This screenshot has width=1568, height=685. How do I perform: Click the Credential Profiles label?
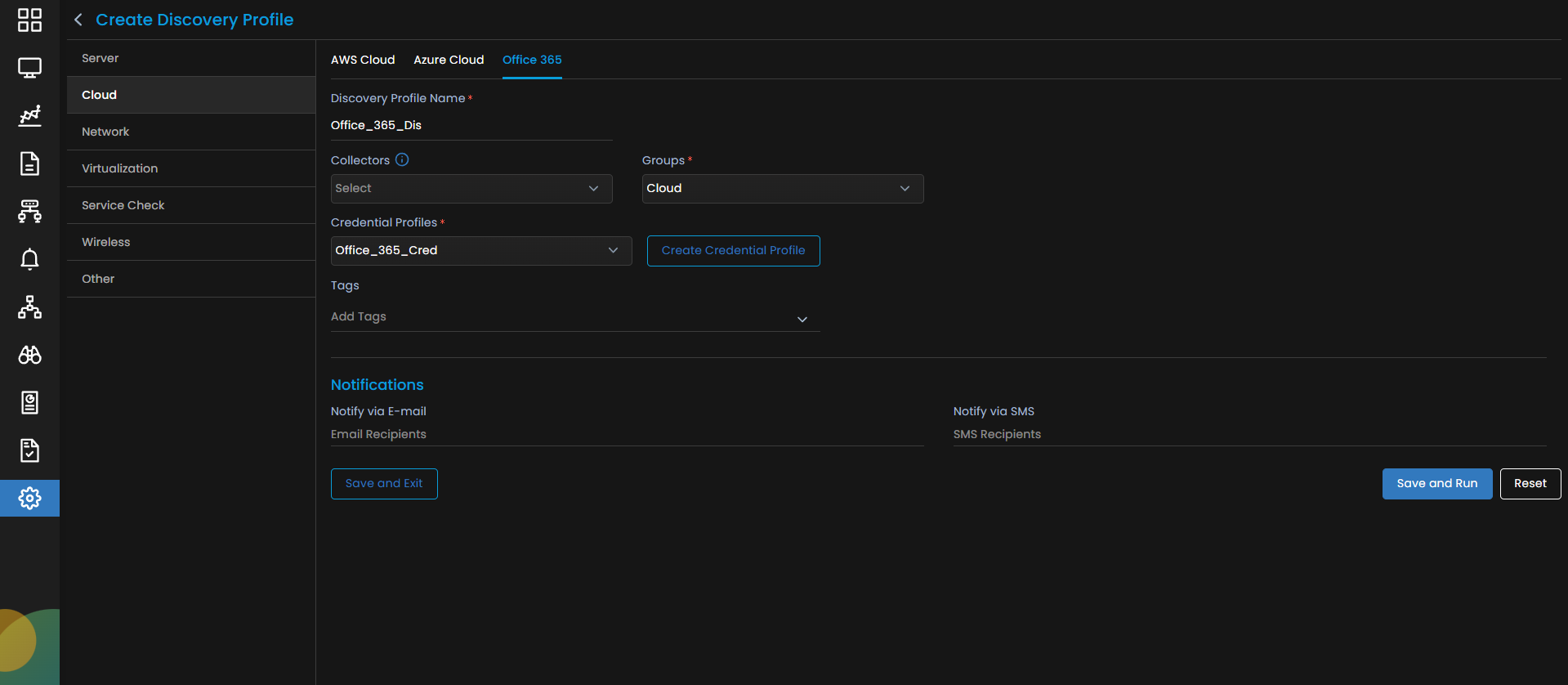[384, 222]
